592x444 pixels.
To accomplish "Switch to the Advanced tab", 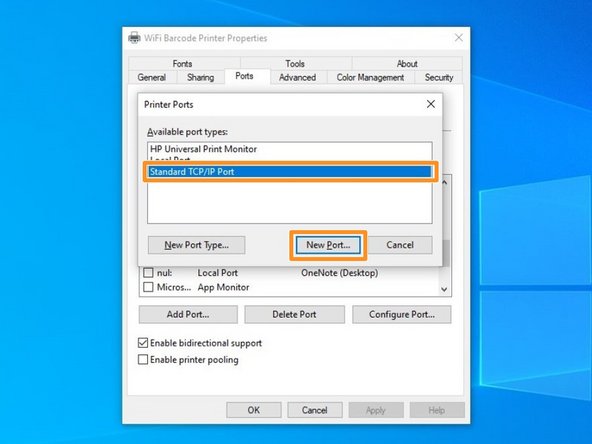I will (x=298, y=77).
